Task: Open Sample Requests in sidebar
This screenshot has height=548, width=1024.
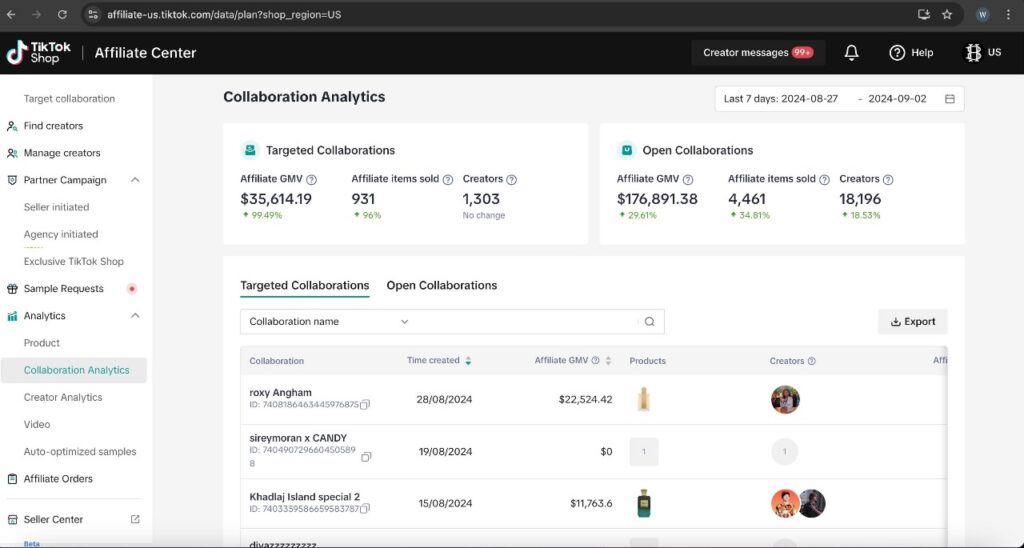Action: tap(63, 288)
